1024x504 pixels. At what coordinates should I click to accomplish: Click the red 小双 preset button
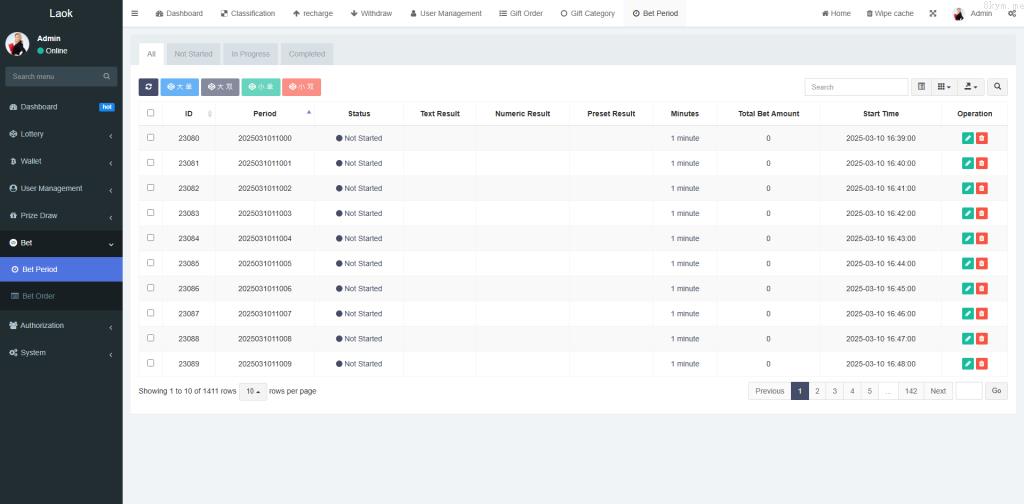tap(301, 87)
